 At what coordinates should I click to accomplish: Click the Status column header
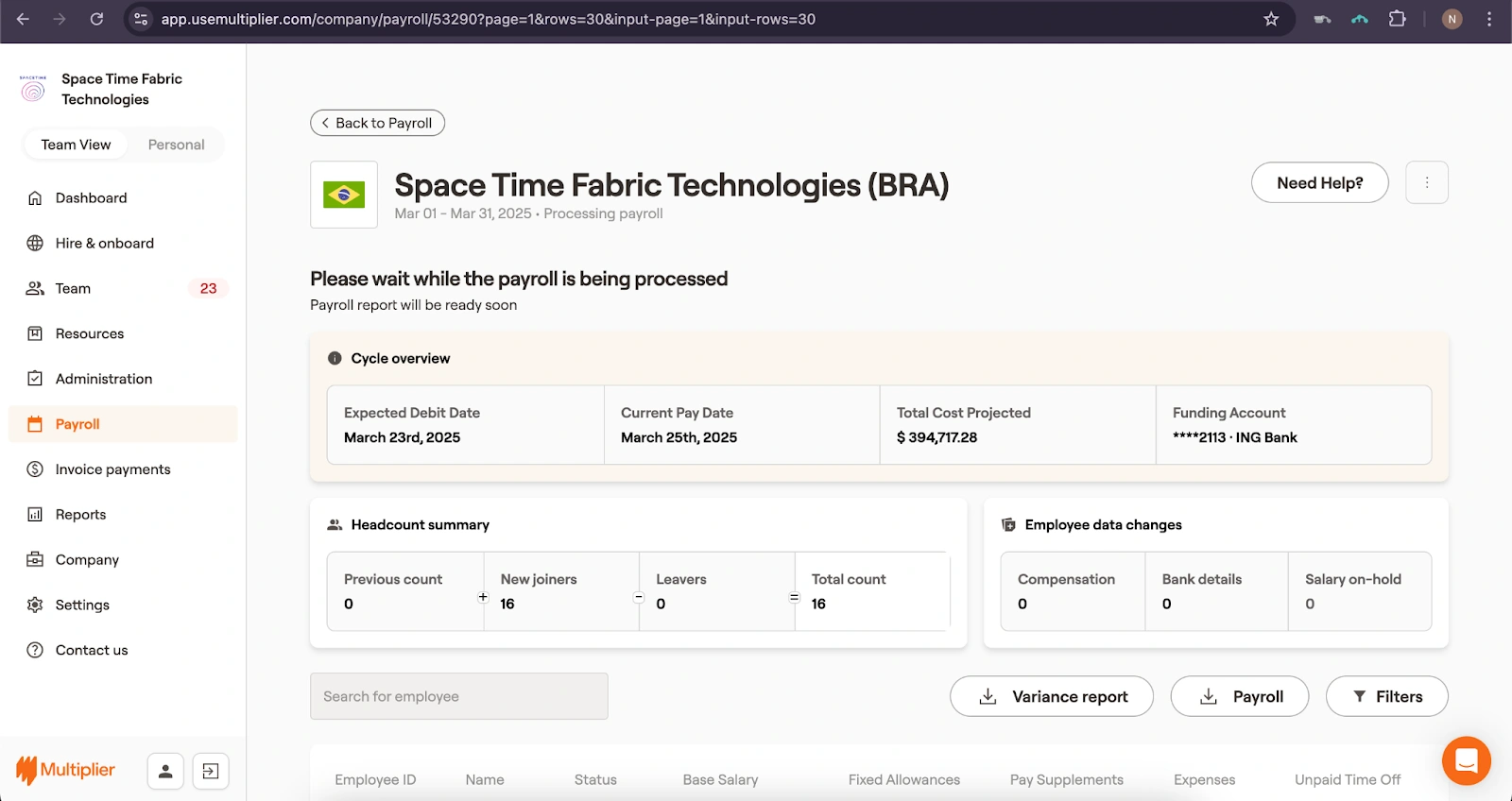[x=595, y=779]
